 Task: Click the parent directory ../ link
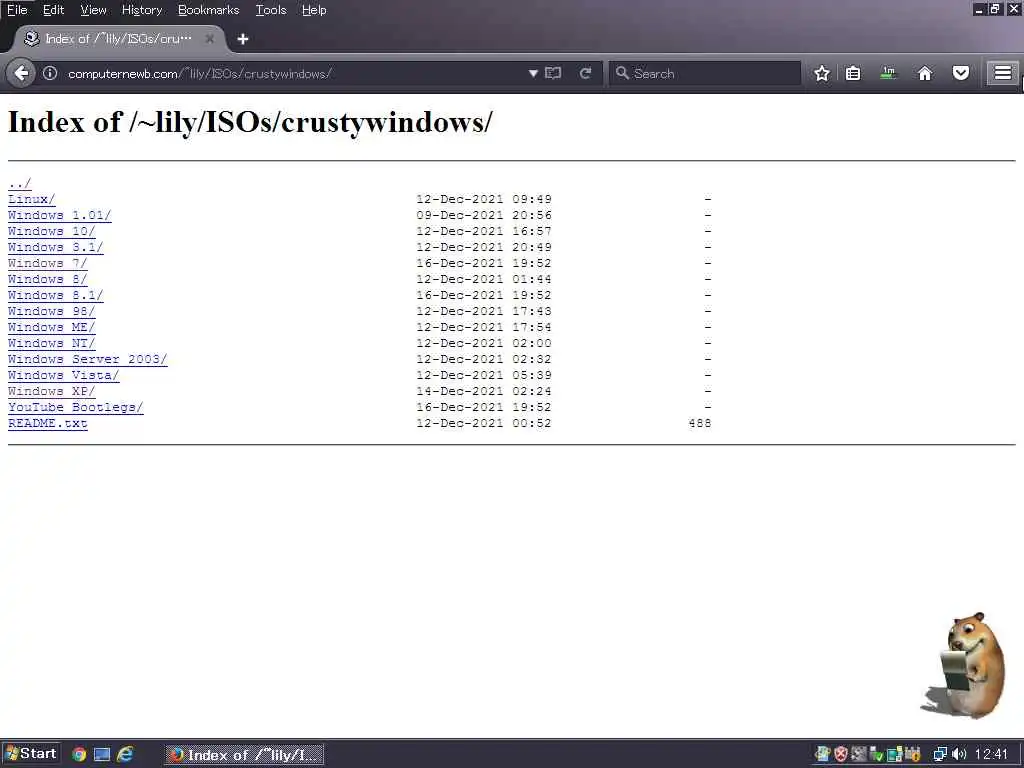pos(20,183)
